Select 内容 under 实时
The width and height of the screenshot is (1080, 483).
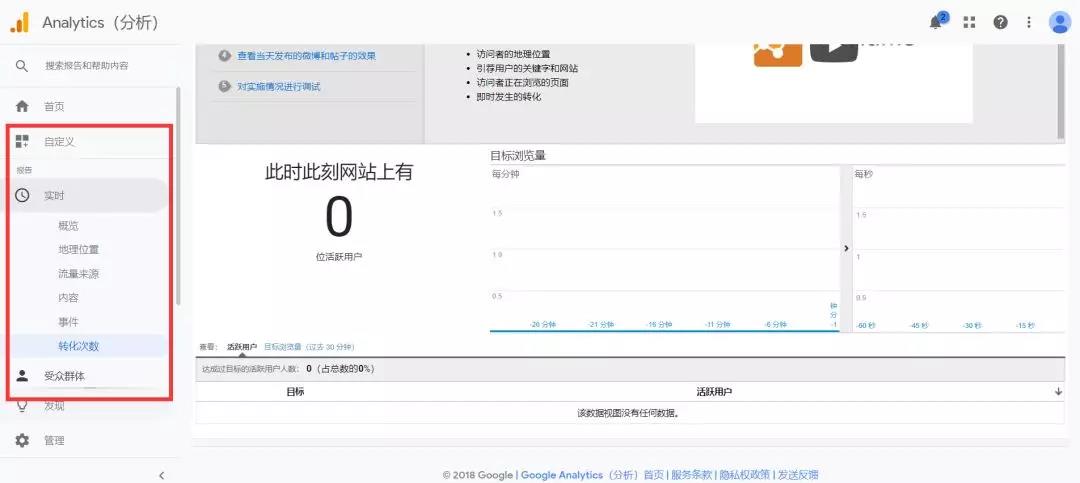[x=68, y=298]
